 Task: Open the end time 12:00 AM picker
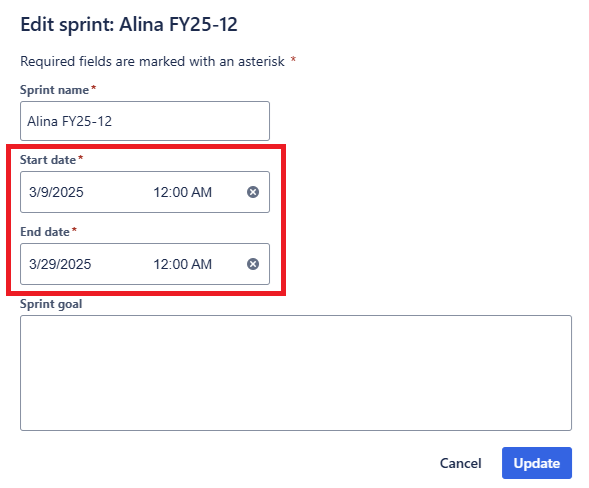(x=183, y=264)
